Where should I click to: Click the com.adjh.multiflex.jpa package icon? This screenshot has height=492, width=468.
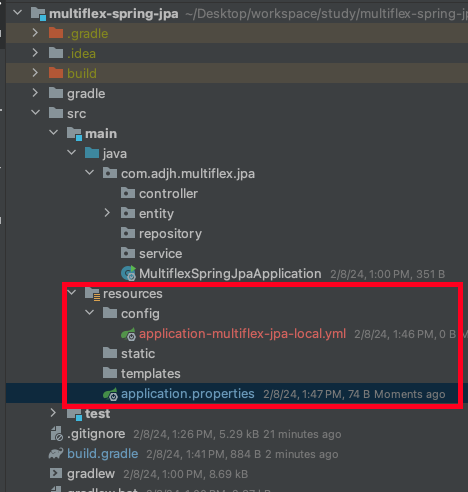(x=110, y=173)
